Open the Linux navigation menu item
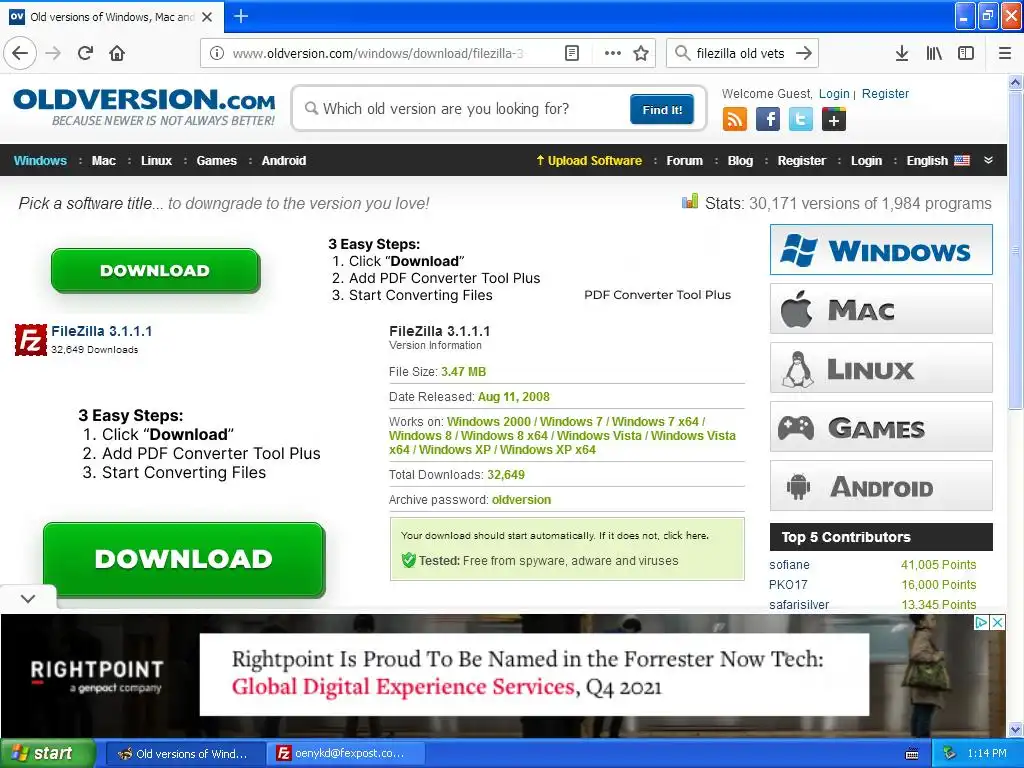Viewport: 1024px width, 768px height. (x=157, y=161)
